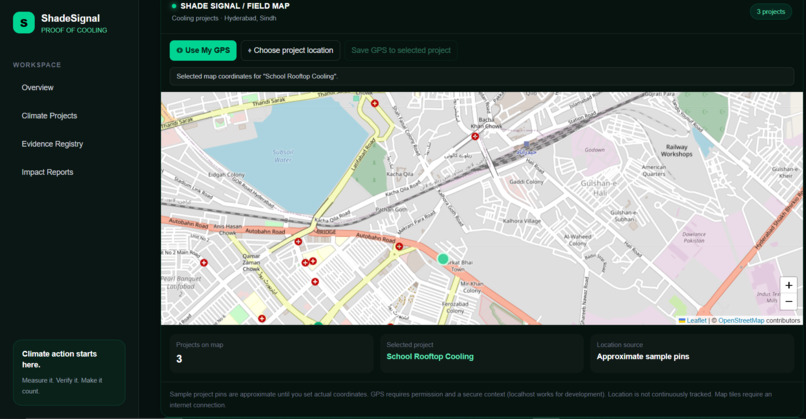
Task: Click the Climate action starts here card
Action: pos(69,372)
